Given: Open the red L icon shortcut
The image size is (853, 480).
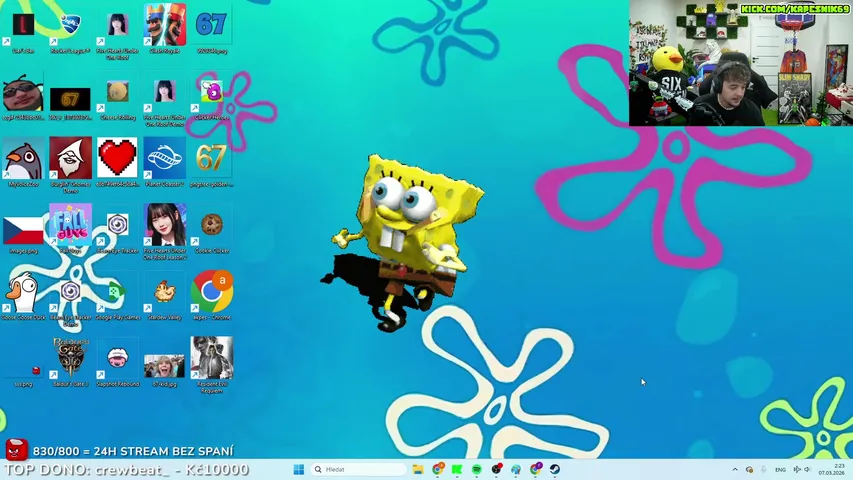Looking at the screenshot, I should (x=23, y=30).
